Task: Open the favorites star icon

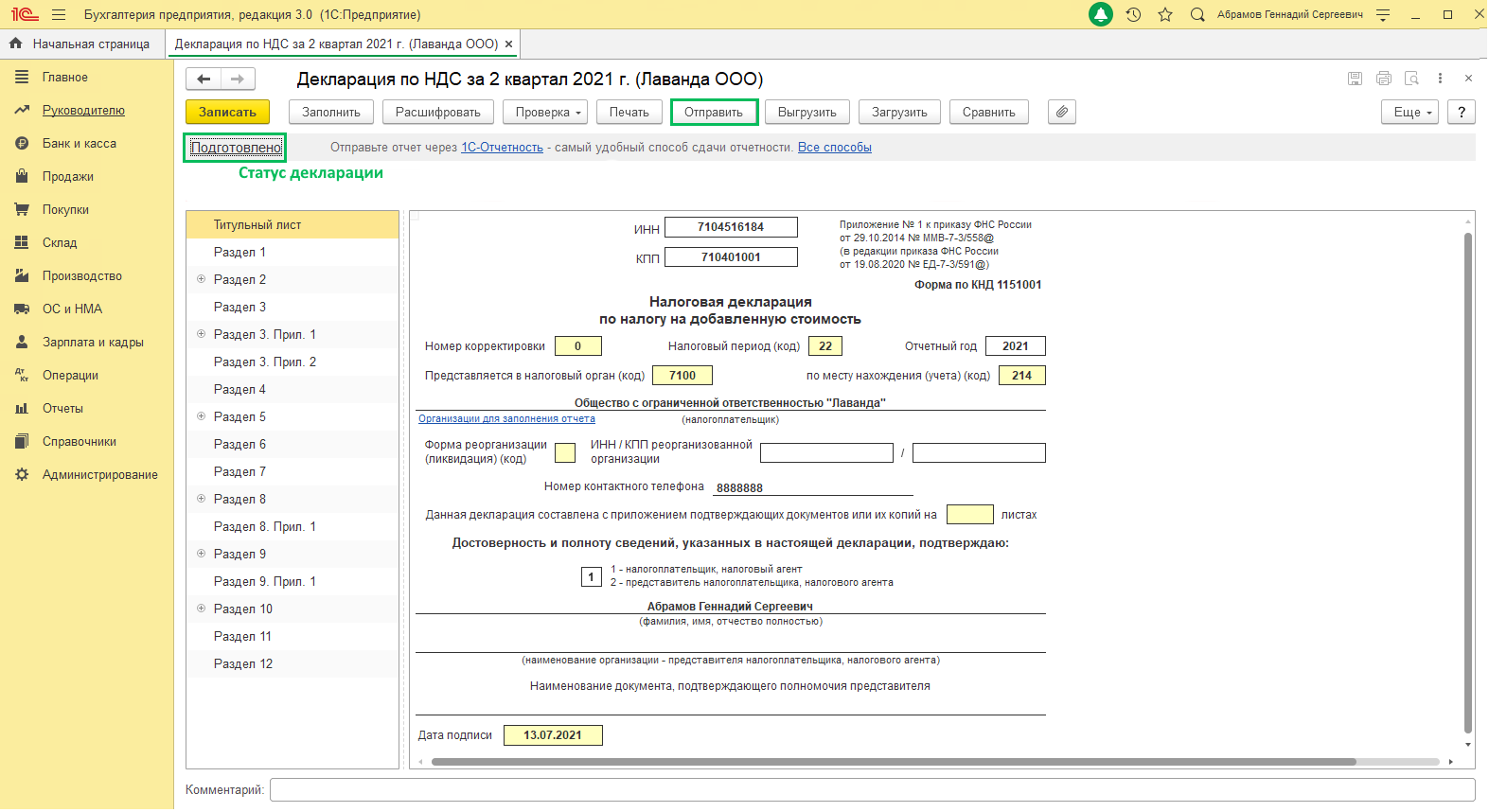Action: click(1165, 15)
